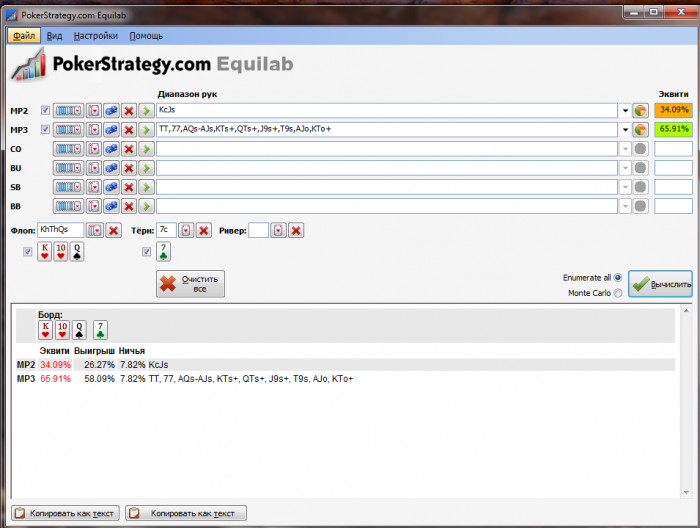Open the hand range selector for BB
This screenshot has width=700, height=528.
[x=68, y=206]
